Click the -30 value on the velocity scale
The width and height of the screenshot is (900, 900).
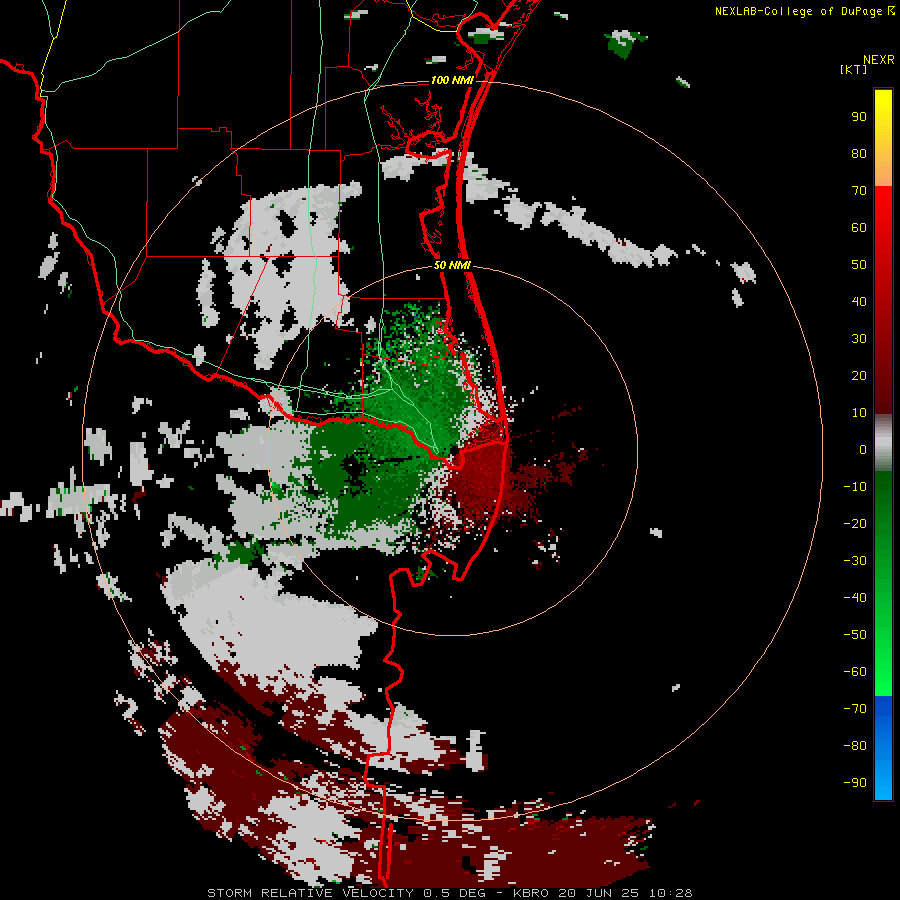(855, 561)
